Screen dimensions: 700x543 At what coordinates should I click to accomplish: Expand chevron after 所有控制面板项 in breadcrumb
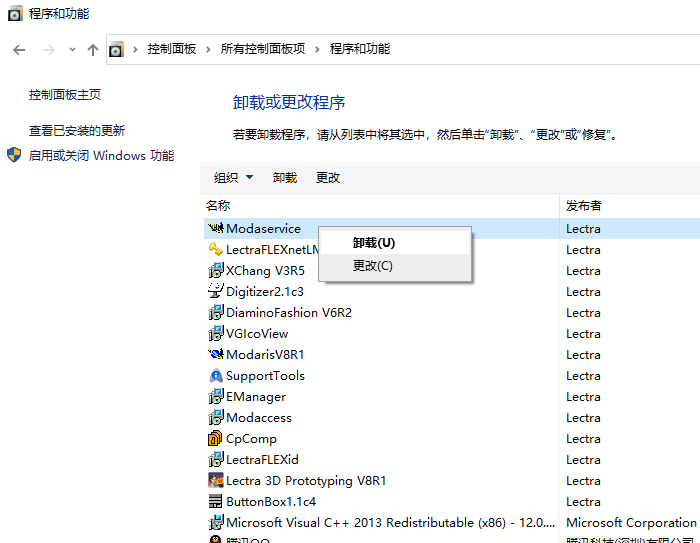click(317, 49)
